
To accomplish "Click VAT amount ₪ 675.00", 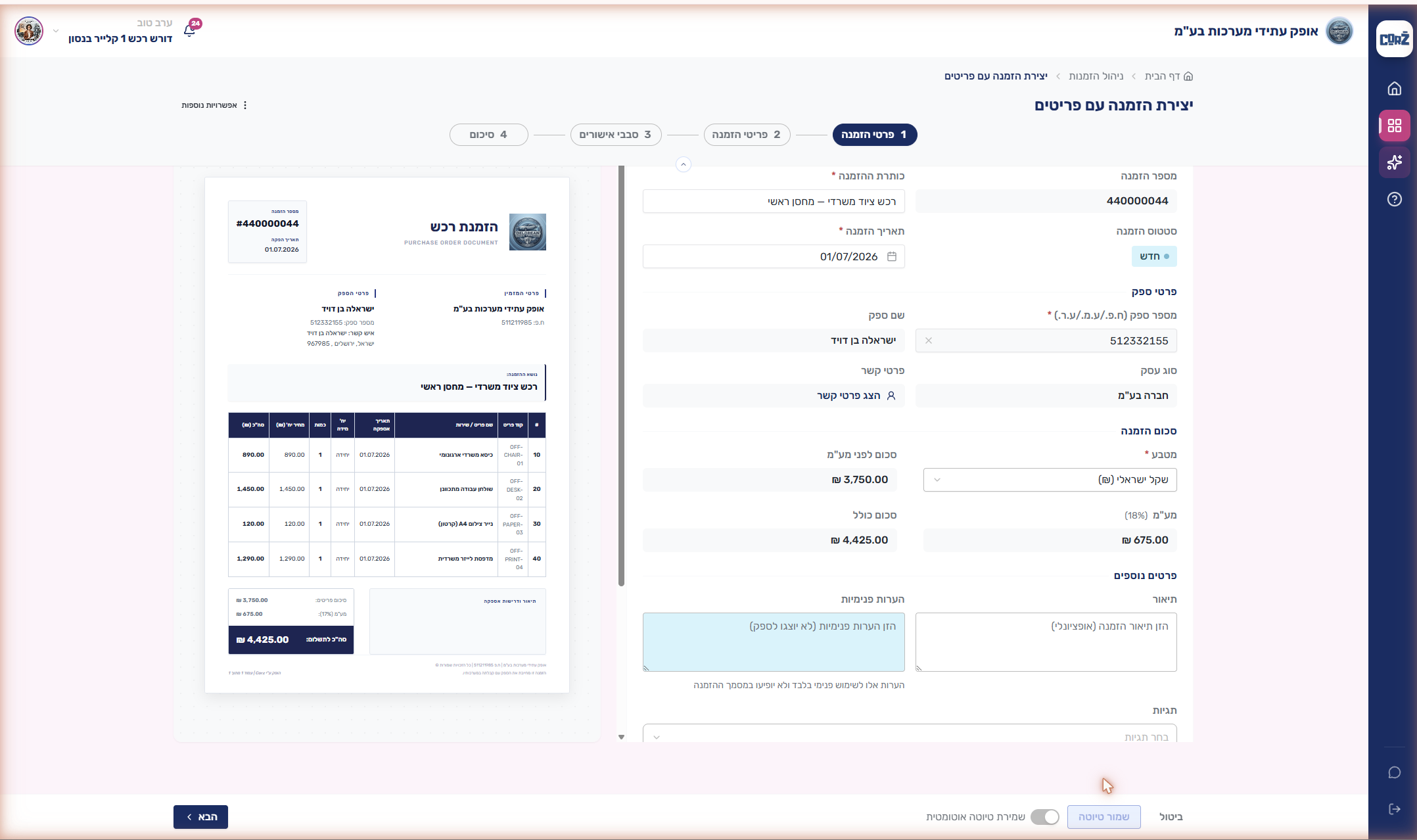I will pyautogui.click(x=1050, y=540).
